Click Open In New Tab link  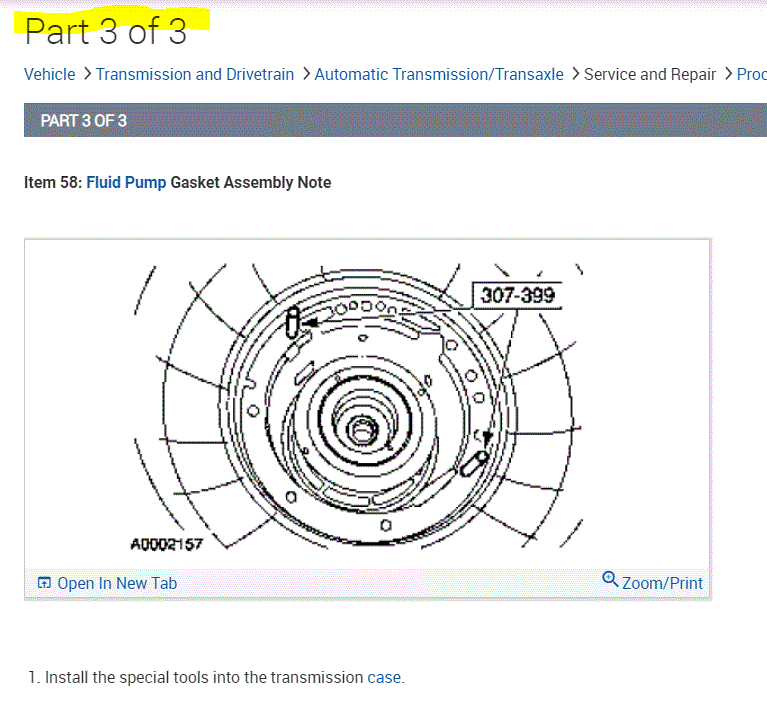coord(117,583)
